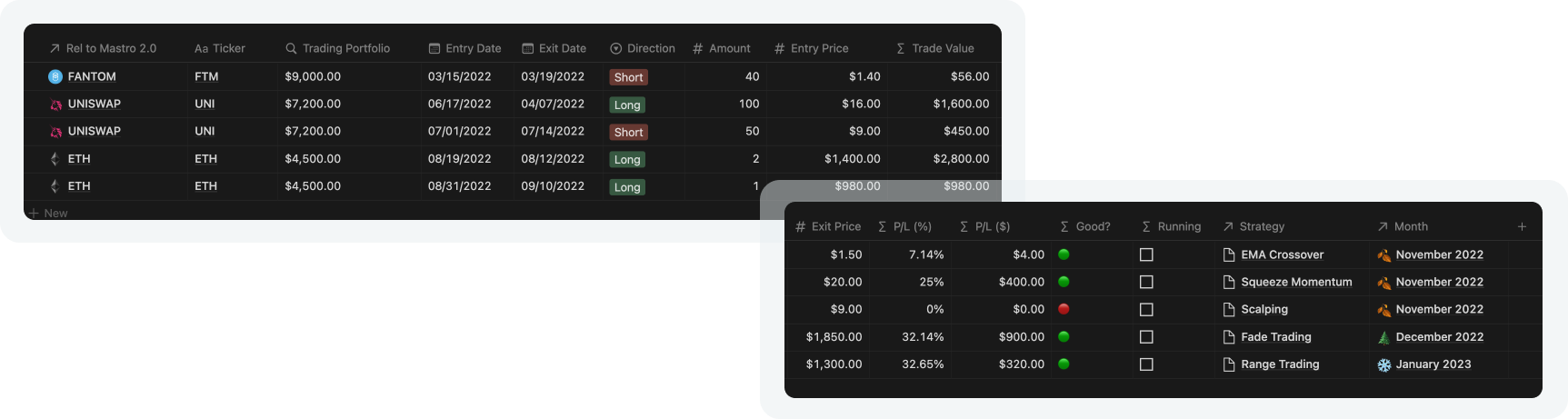Toggle the Running checkbox for EMA Crossover
Image resolution: width=1568 pixels, height=419 pixels.
pos(1146,255)
